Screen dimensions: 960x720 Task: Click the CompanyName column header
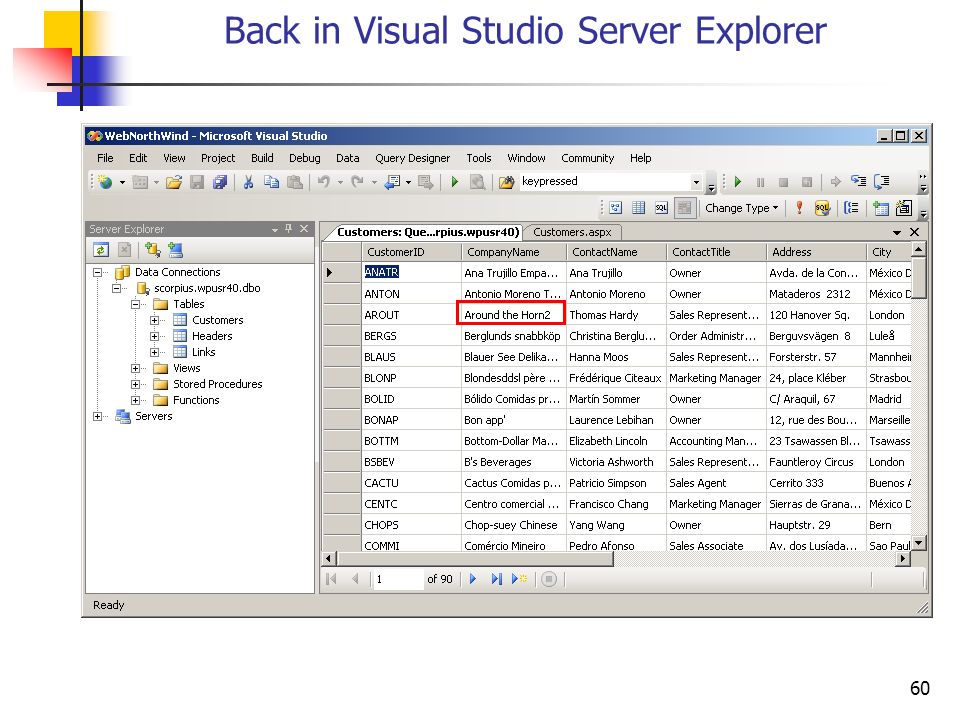coord(514,252)
